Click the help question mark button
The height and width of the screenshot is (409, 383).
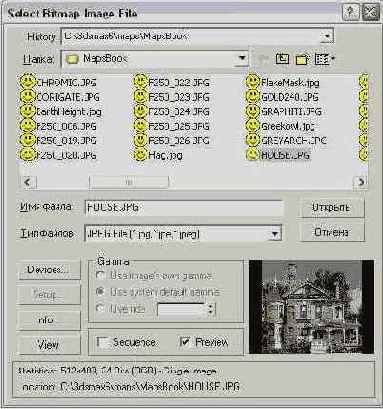(x=350, y=13)
